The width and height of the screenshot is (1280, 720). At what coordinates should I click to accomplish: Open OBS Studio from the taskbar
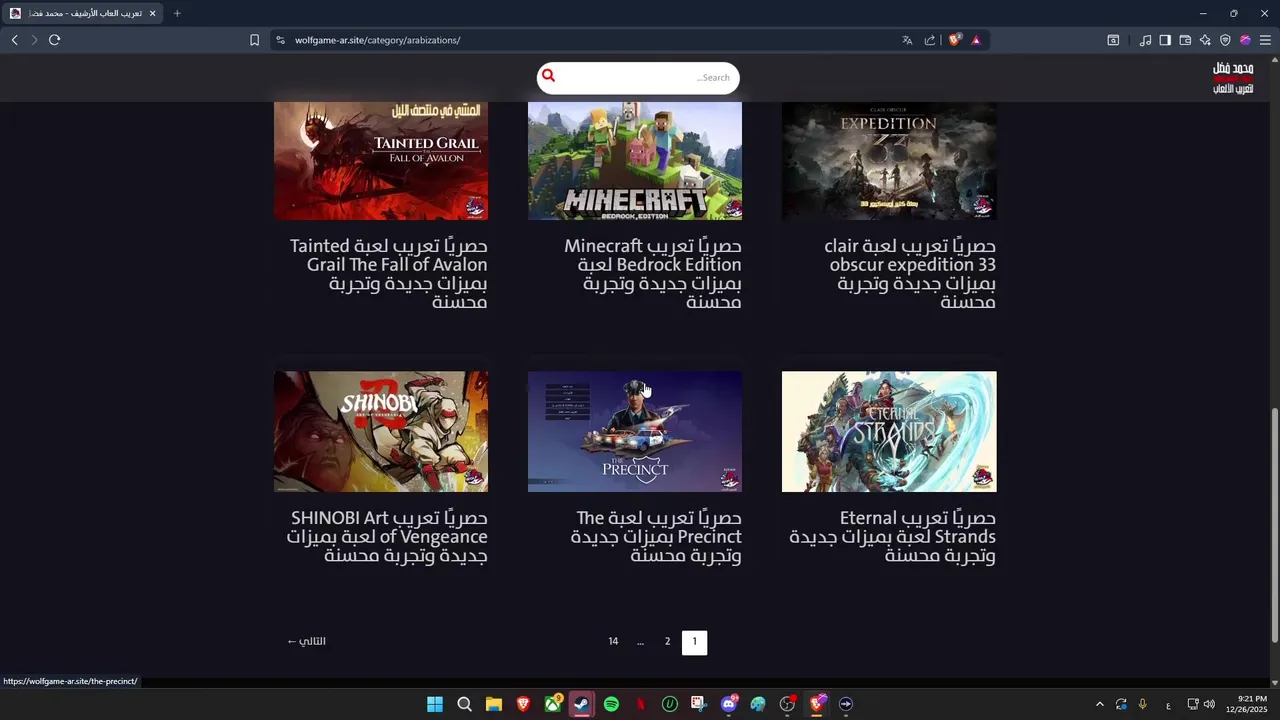point(787,704)
